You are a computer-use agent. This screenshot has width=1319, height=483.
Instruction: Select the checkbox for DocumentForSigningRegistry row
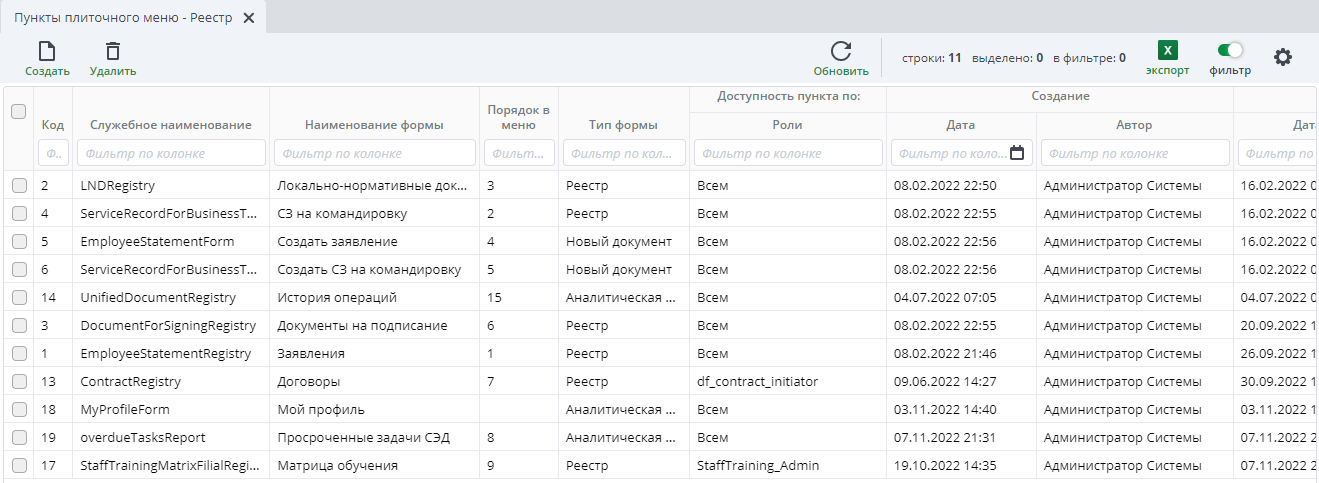click(18, 325)
